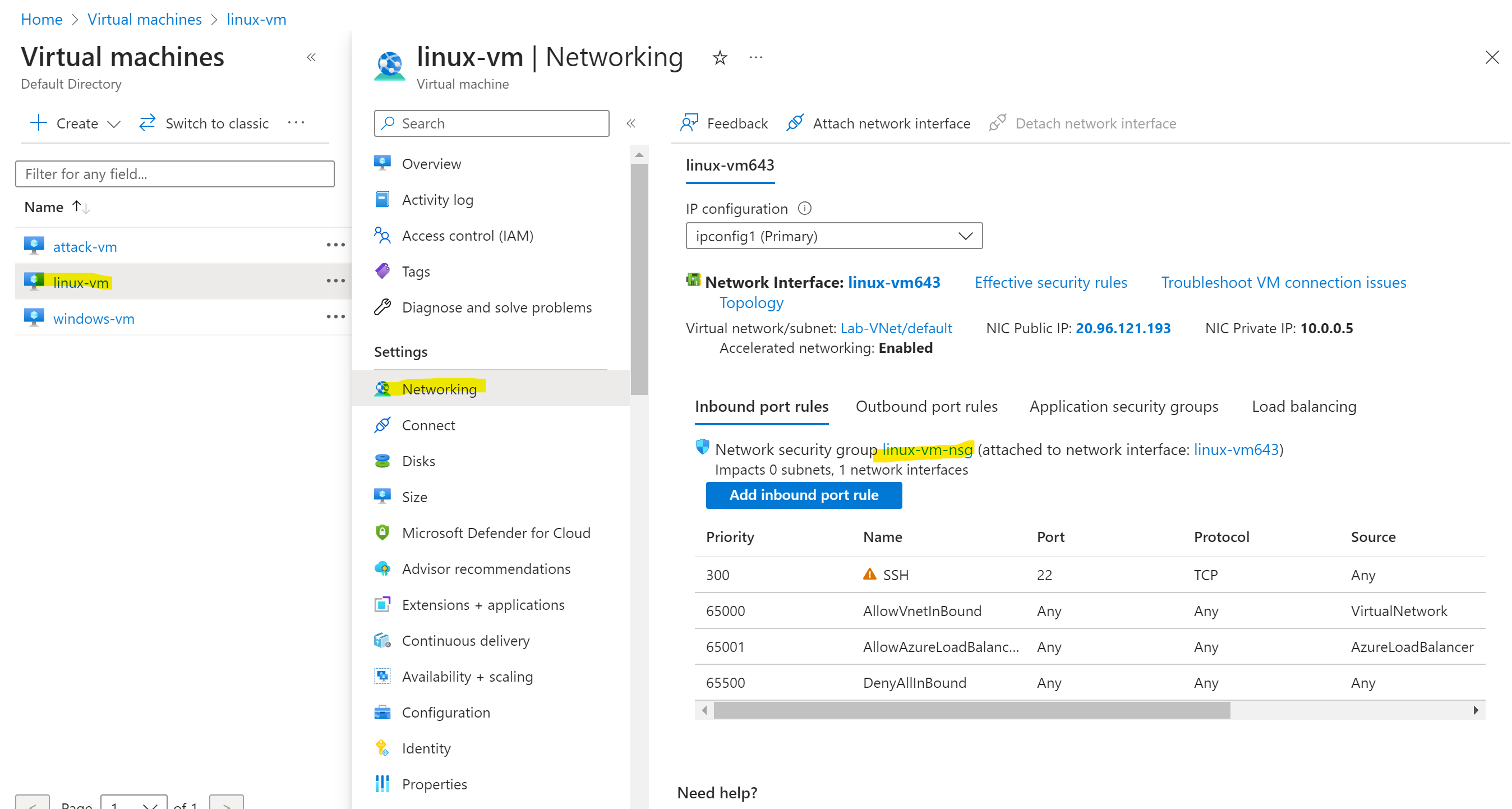
Task: Collapse the Virtual machines list panel
Action: [312, 57]
